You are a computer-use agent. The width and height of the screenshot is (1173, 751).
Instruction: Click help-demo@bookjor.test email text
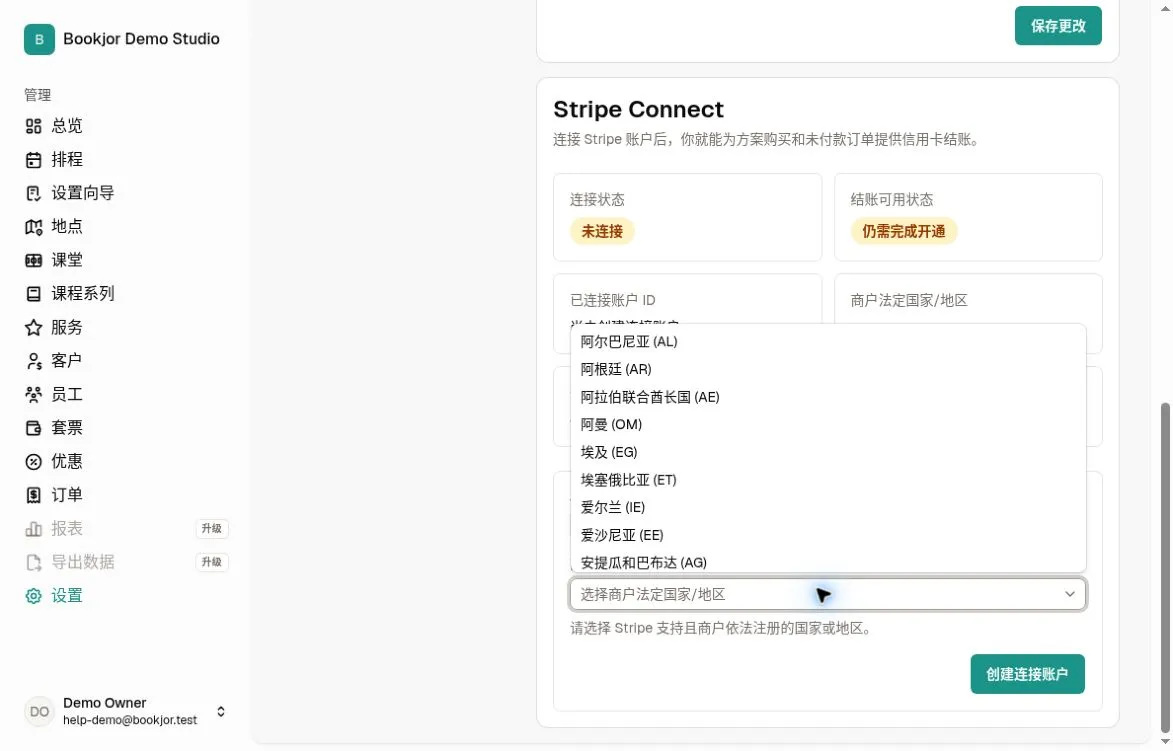click(x=130, y=720)
